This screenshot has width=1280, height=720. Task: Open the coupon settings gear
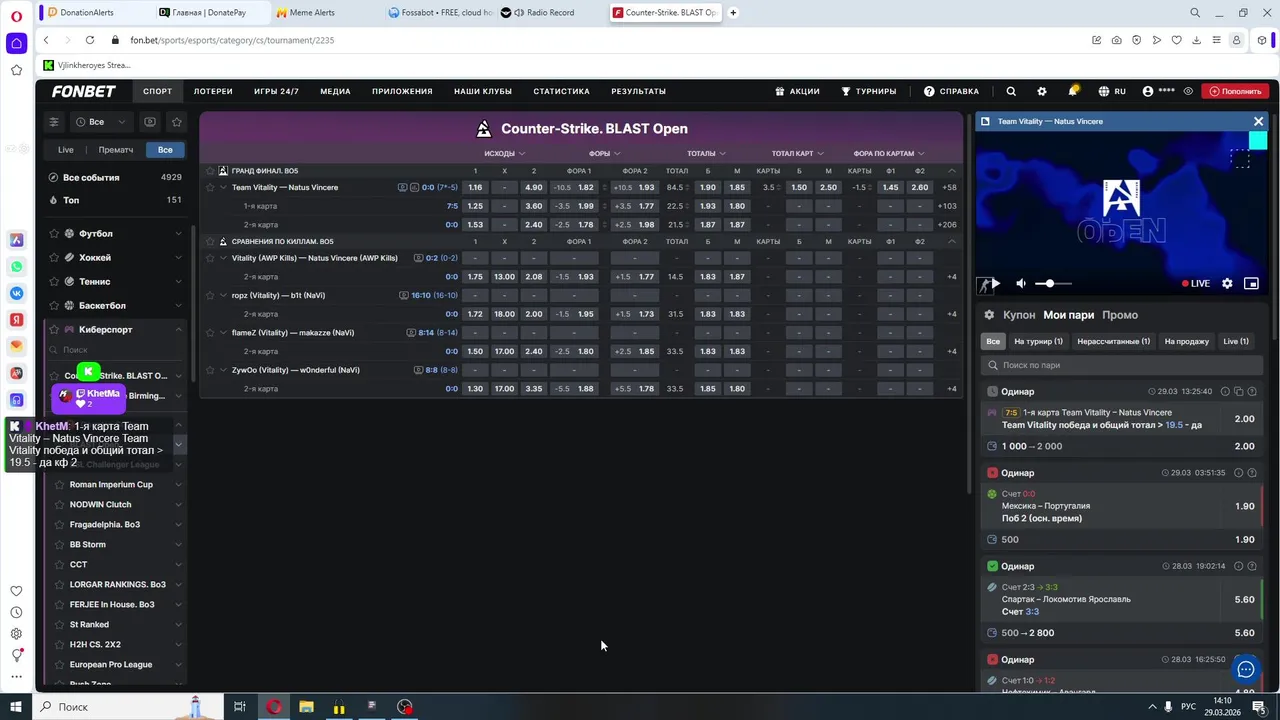coord(990,315)
